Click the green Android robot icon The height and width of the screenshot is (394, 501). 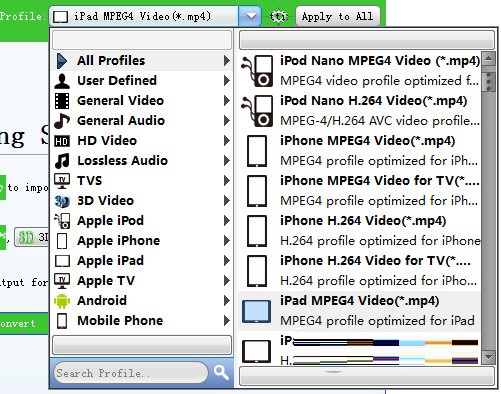62,301
